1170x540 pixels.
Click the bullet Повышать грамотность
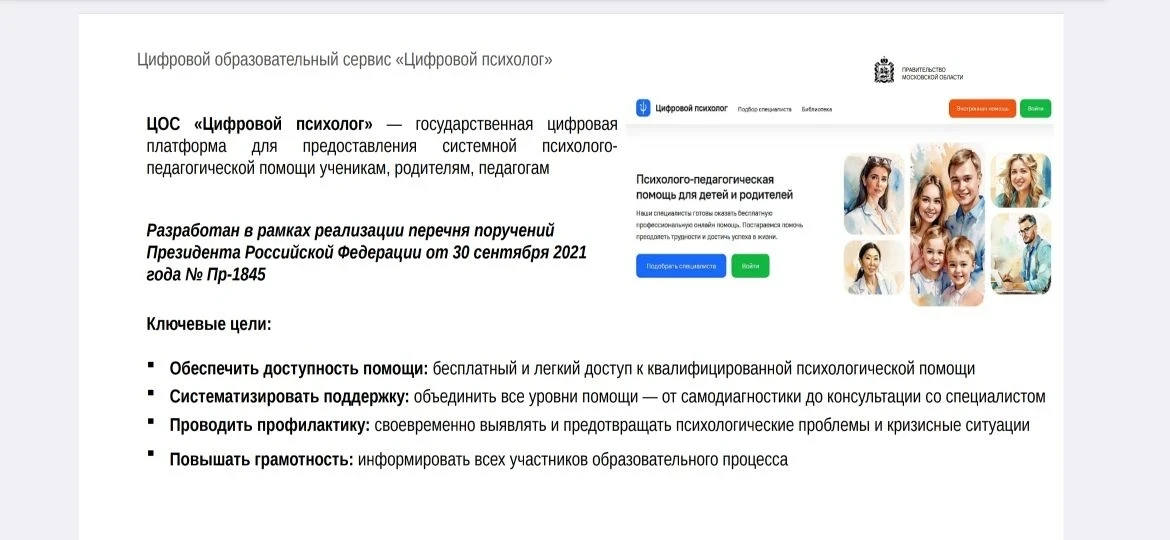tap(478, 459)
